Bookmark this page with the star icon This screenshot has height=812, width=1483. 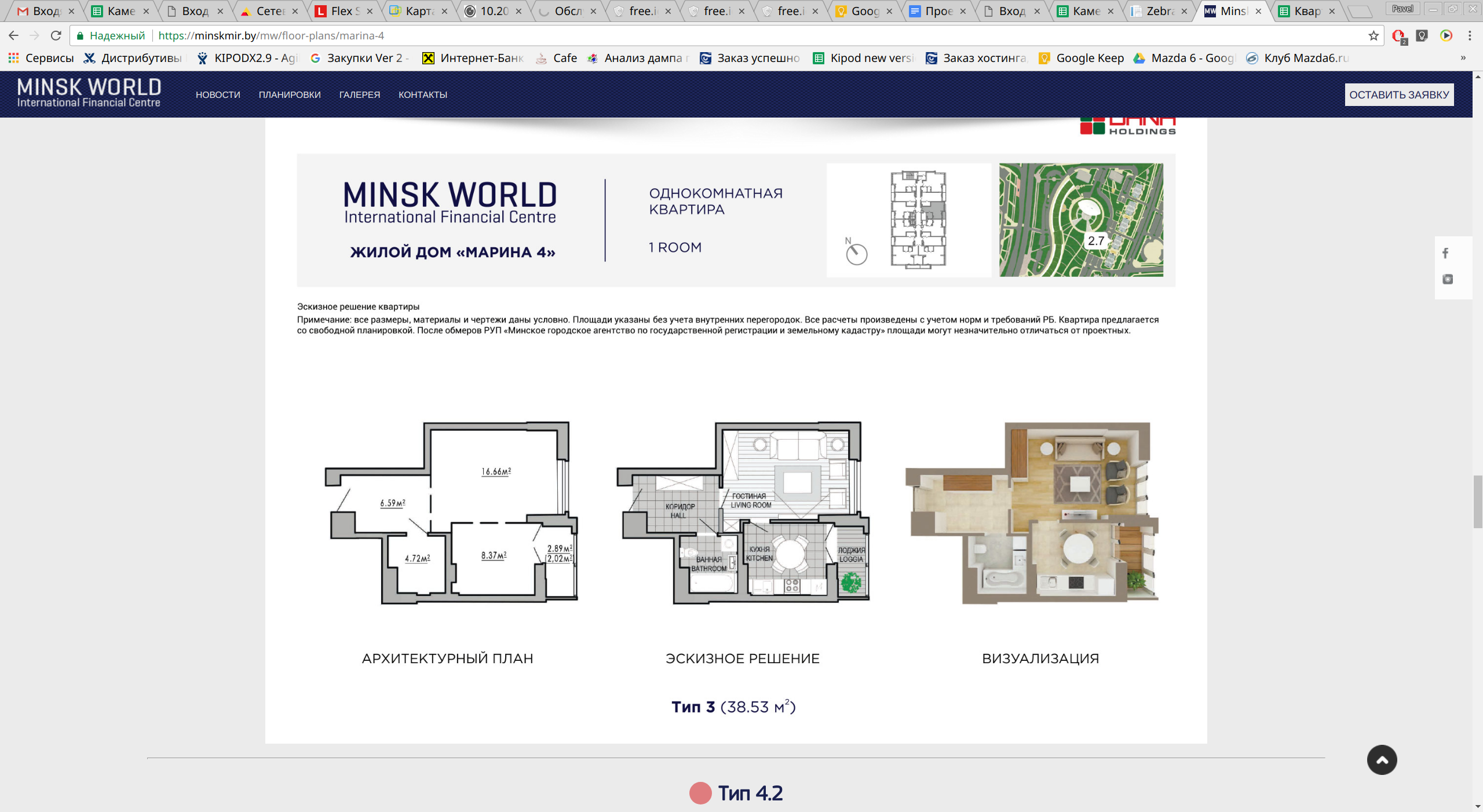pos(1374,35)
